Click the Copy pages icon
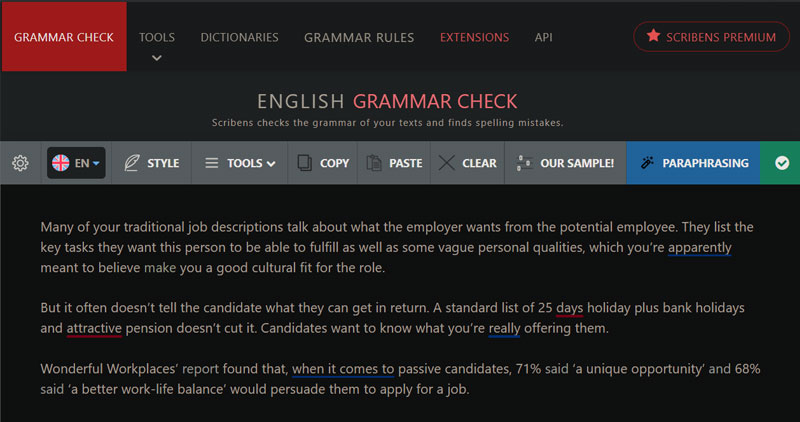Screen dimensions: 800x422 (304, 163)
